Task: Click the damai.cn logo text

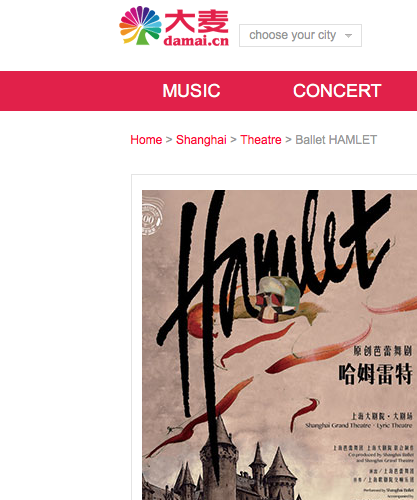Action: pyautogui.click(x=196, y=41)
